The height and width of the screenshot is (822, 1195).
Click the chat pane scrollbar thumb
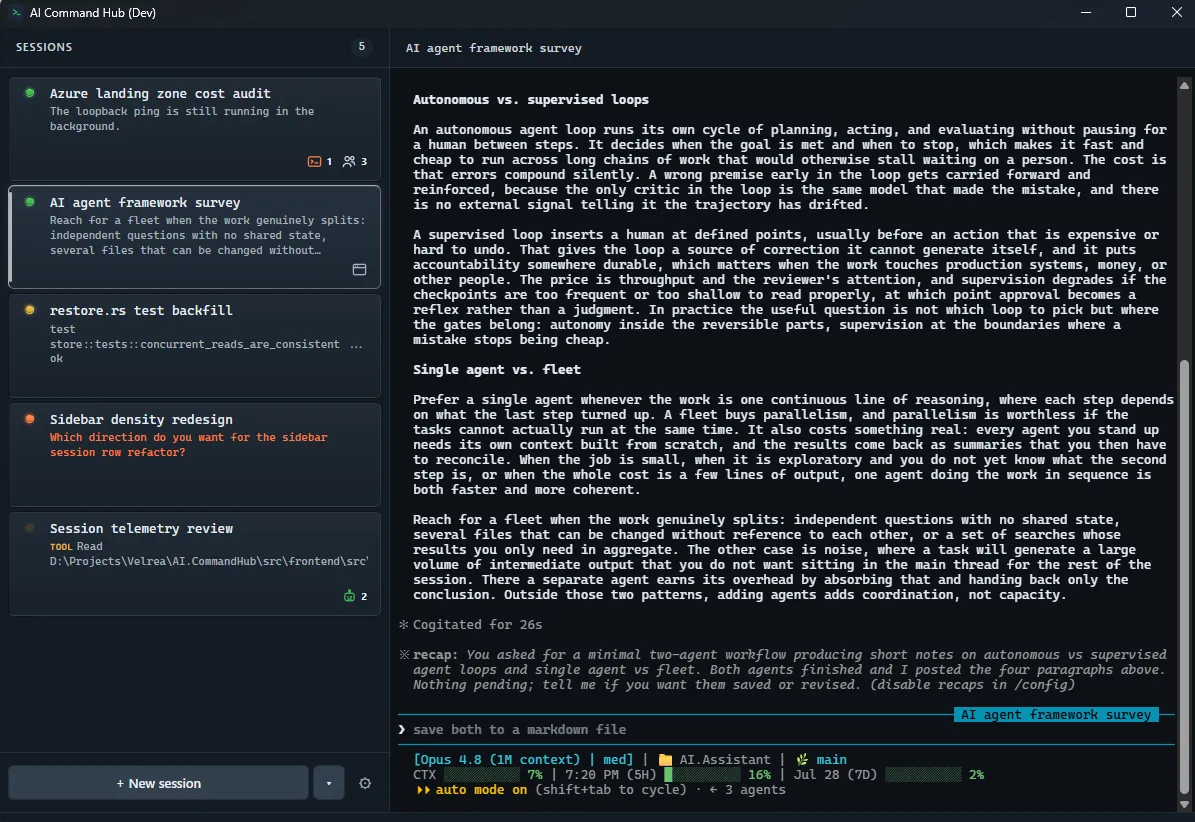[x=1184, y=577]
